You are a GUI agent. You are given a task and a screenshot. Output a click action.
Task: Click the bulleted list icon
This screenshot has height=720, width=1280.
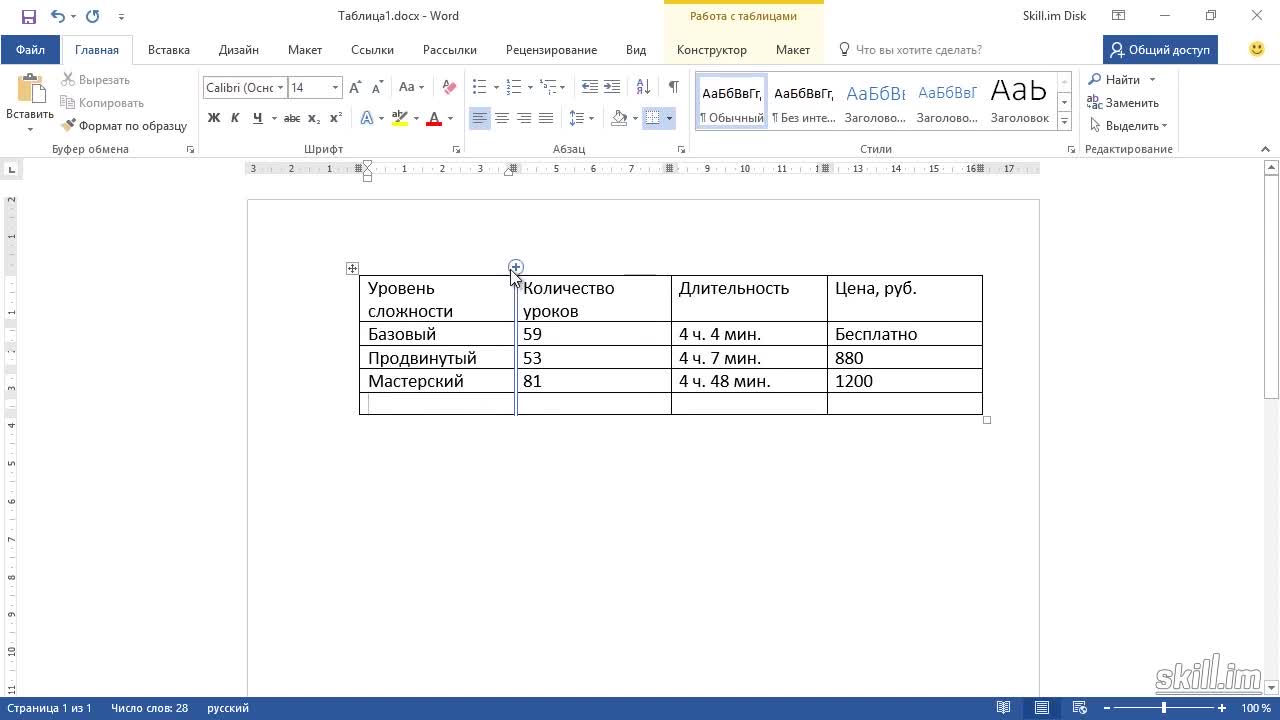480,88
